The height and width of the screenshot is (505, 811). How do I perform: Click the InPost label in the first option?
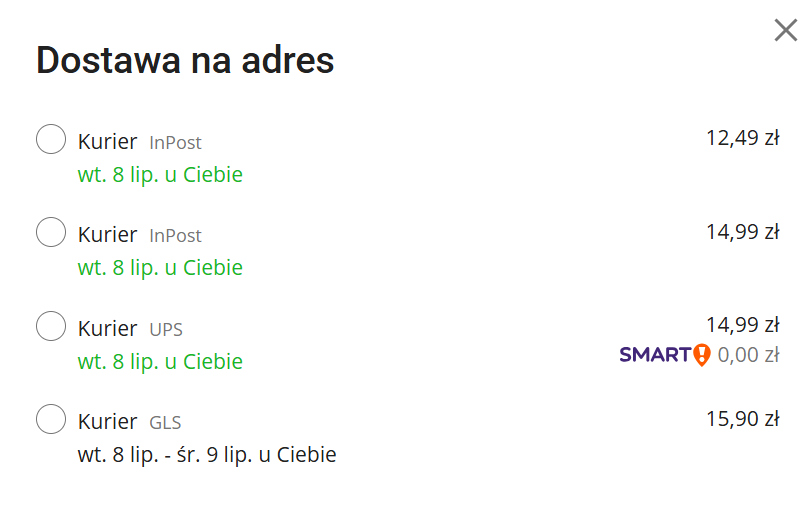175,143
